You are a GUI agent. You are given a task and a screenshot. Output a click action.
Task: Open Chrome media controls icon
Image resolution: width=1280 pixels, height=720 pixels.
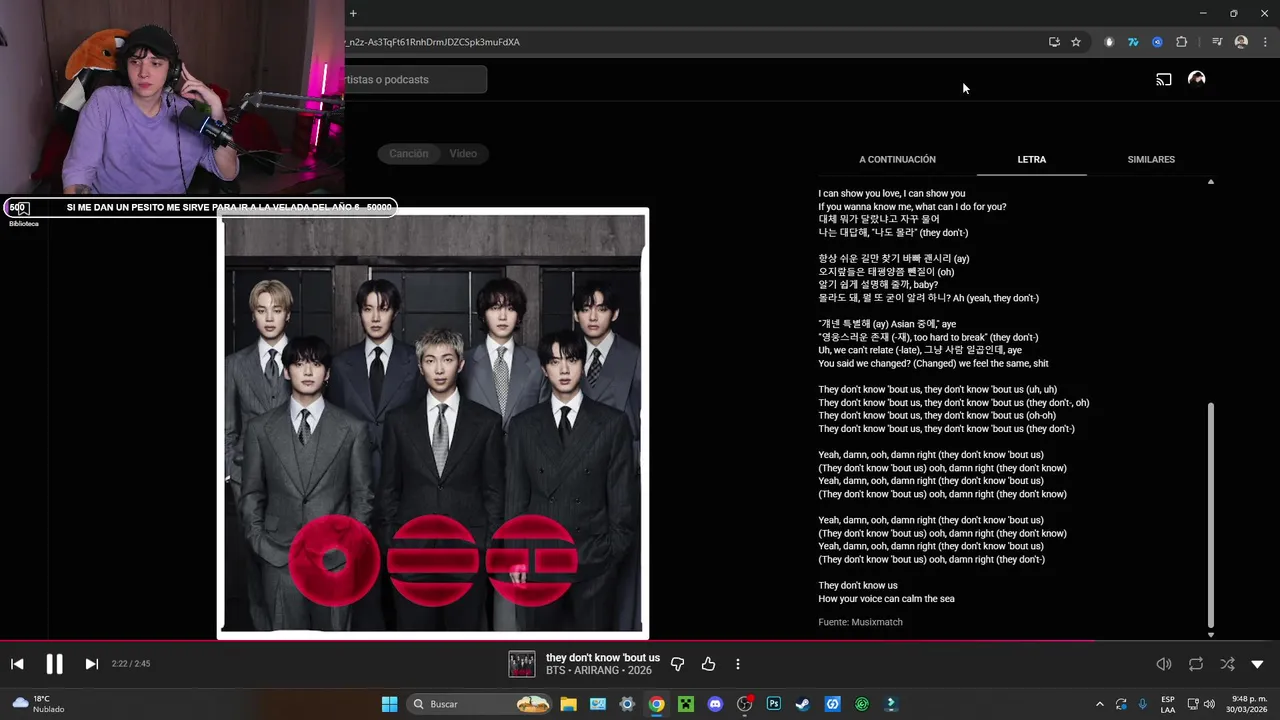click(x=1217, y=42)
